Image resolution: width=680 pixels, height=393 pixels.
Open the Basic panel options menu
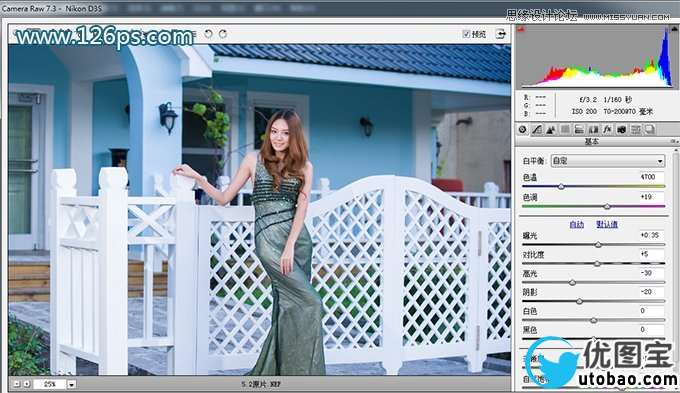click(x=673, y=141)
